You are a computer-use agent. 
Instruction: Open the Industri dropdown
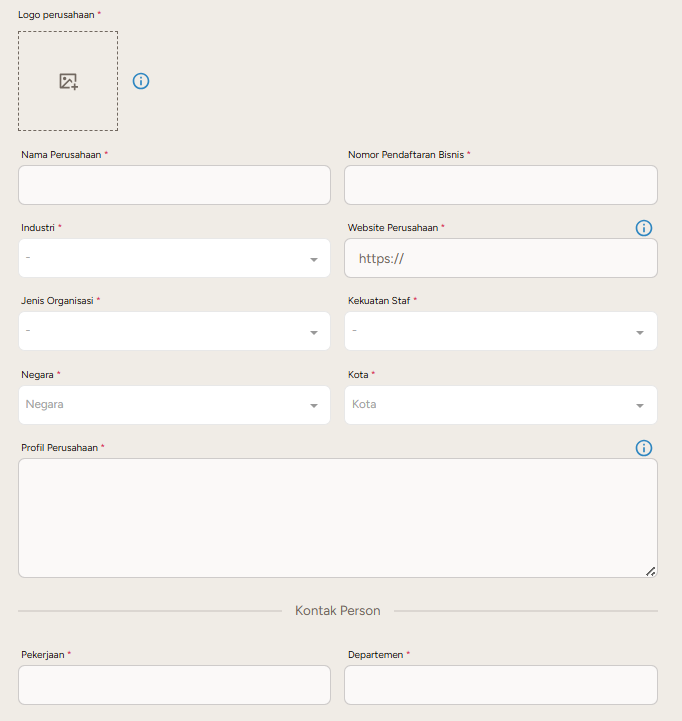pos(174,258)
